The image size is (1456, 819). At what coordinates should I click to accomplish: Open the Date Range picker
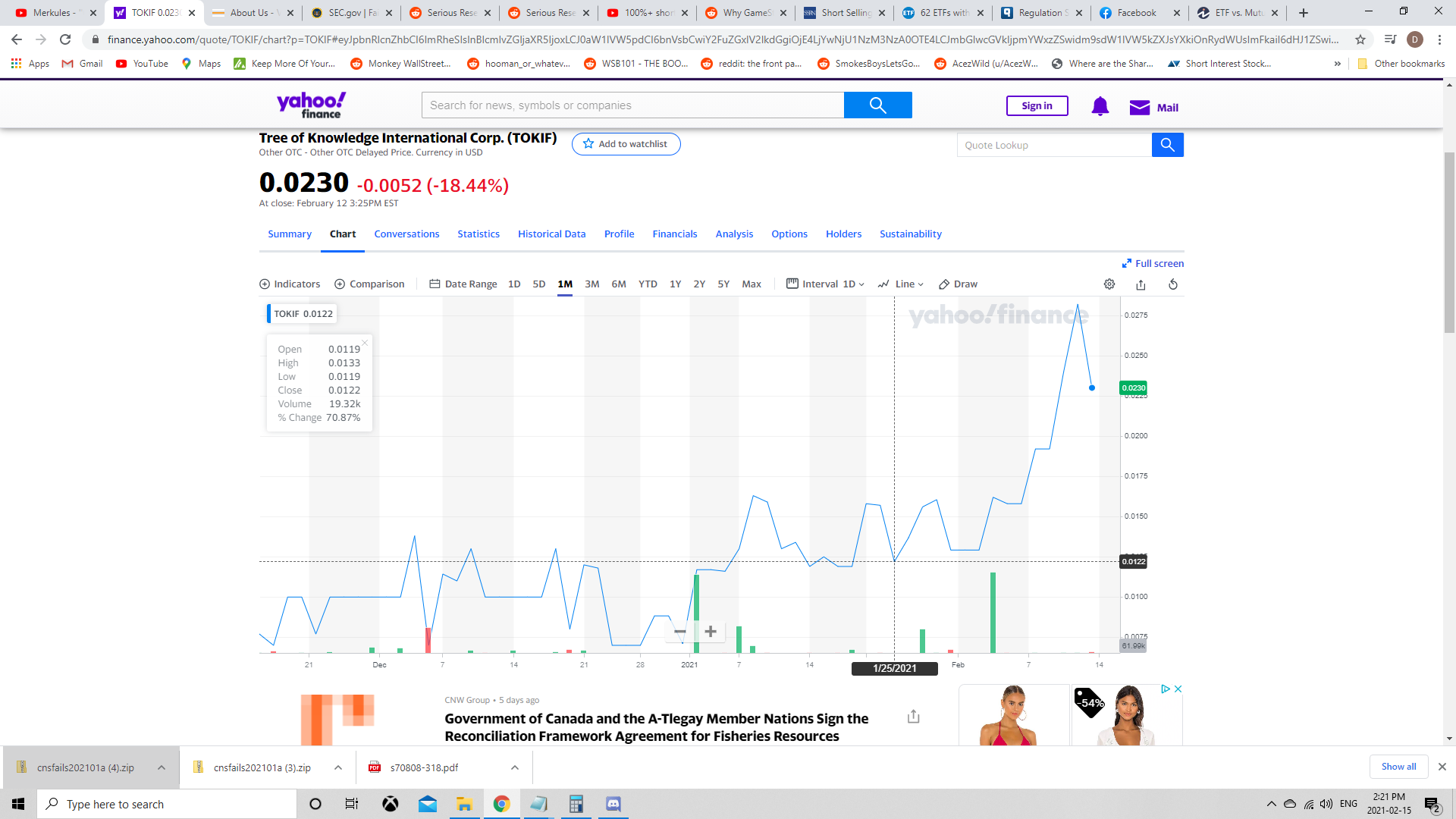pyautogui.click(x=463, y=284)
